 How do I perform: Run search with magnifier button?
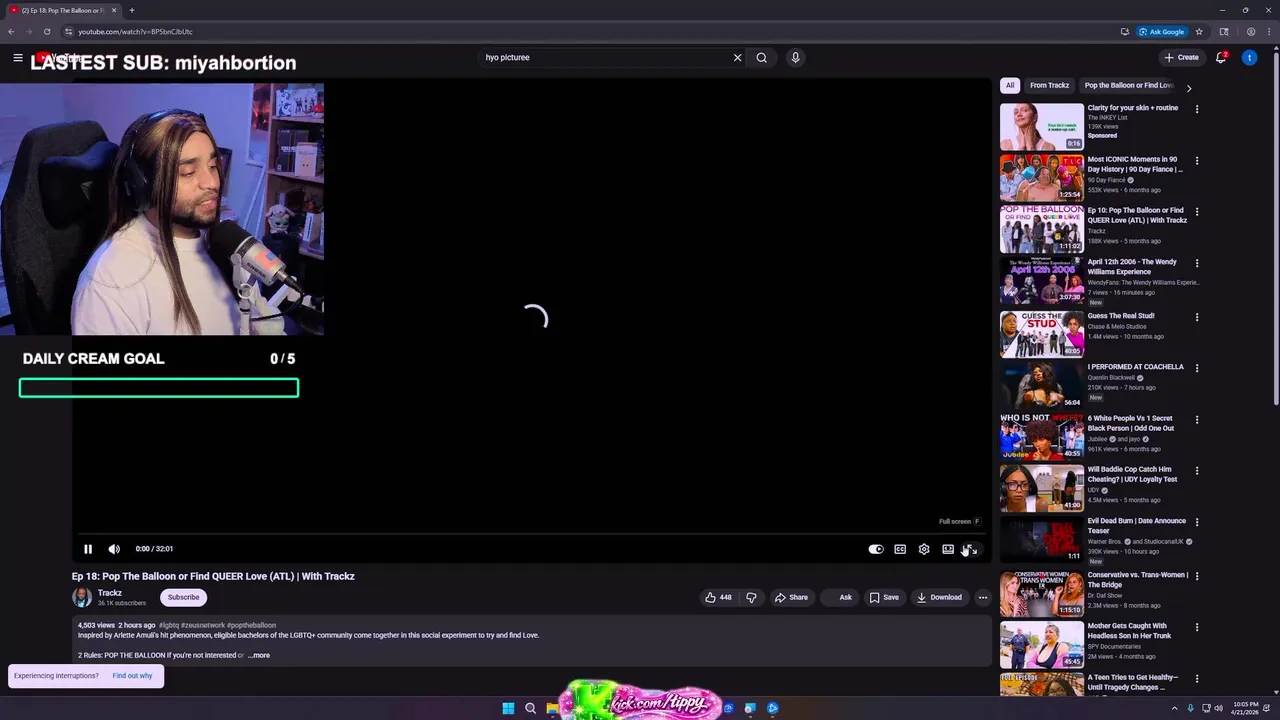click(x=762, y=58)
